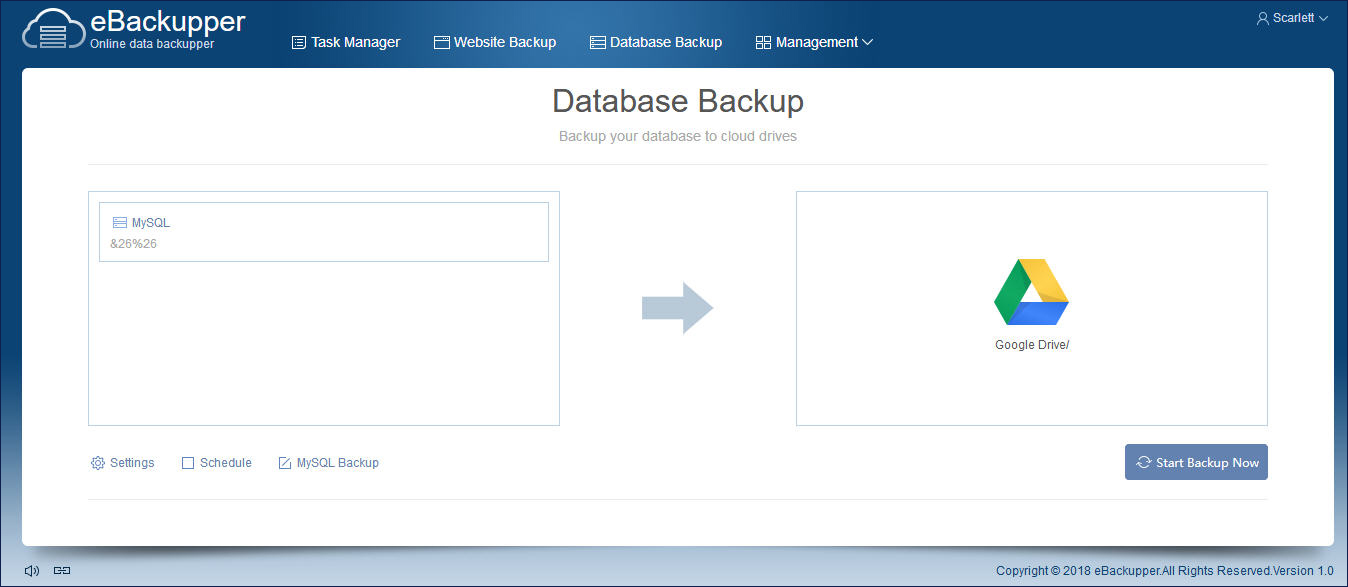Click the pencil edit icon near MySQL Backup
Viewport: 1348px width, 587px height.
tap(284, 463)
